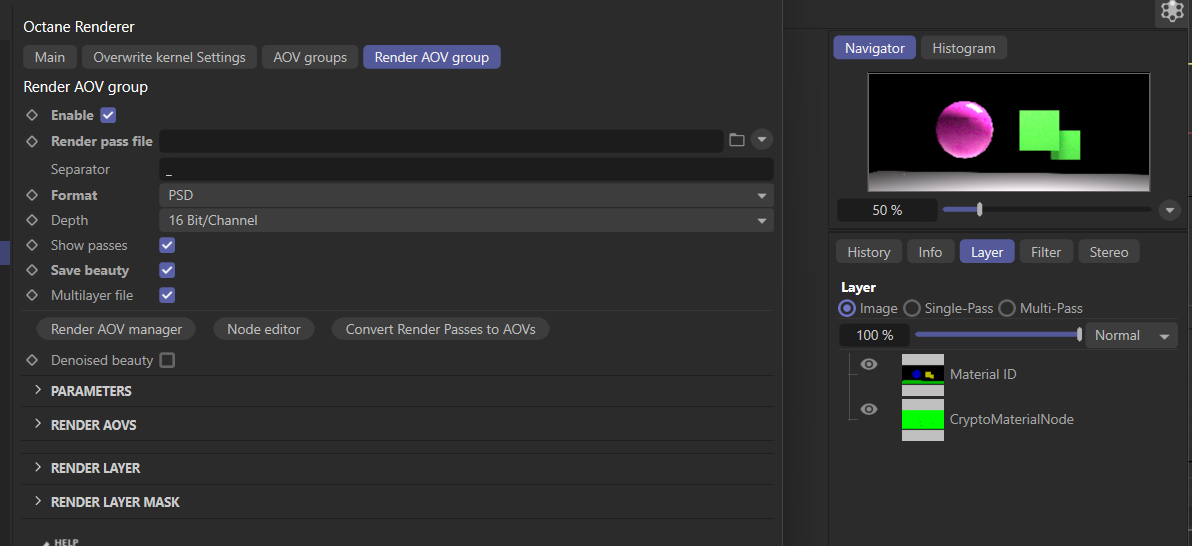Click the keyframe diamond next to Denoised beauty
The height and width of the screenshot is (546, 1192).
coord(32,360)
